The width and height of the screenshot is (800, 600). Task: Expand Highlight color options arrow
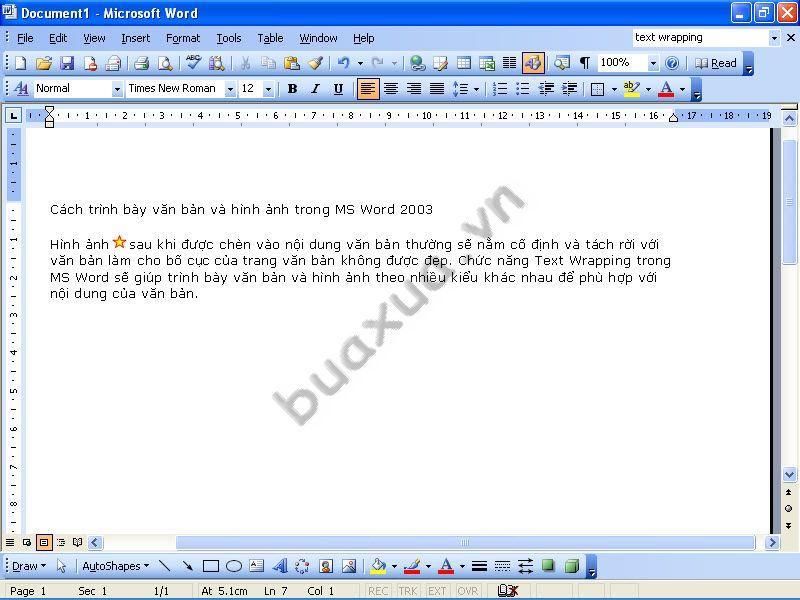[x=648, y=89]
